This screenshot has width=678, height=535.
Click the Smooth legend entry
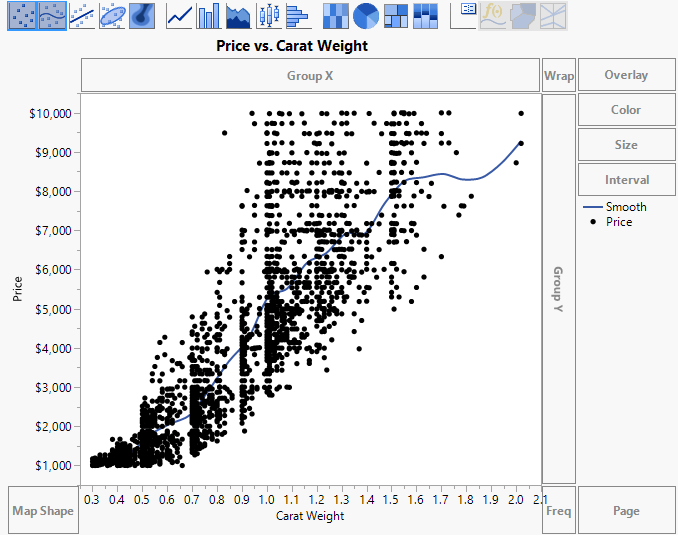(615, 207)
